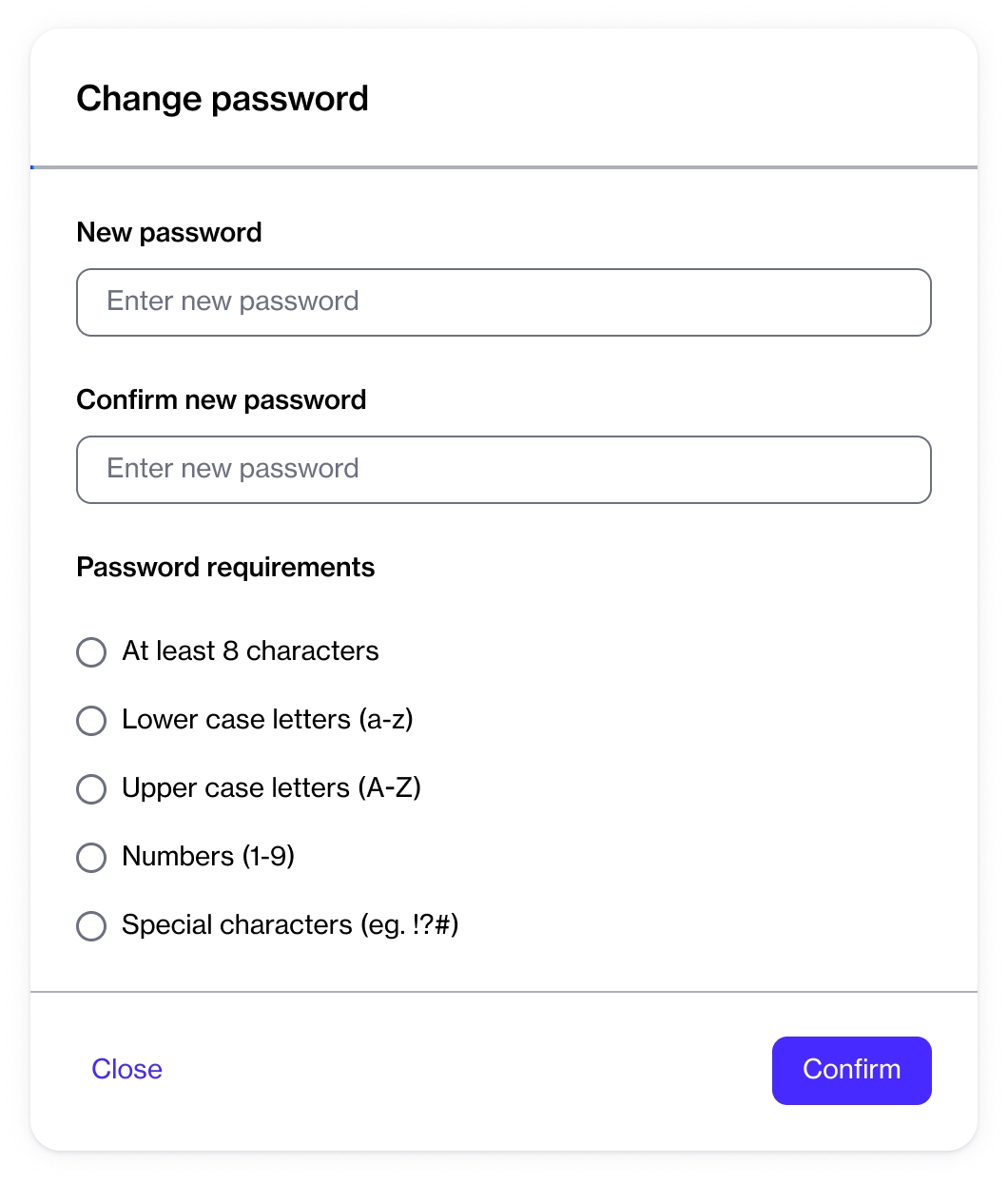The height and width of the screenshot is (1183, 1008).
Task: Click the divider line under the dialog title
Action: [x=503, y=167]
